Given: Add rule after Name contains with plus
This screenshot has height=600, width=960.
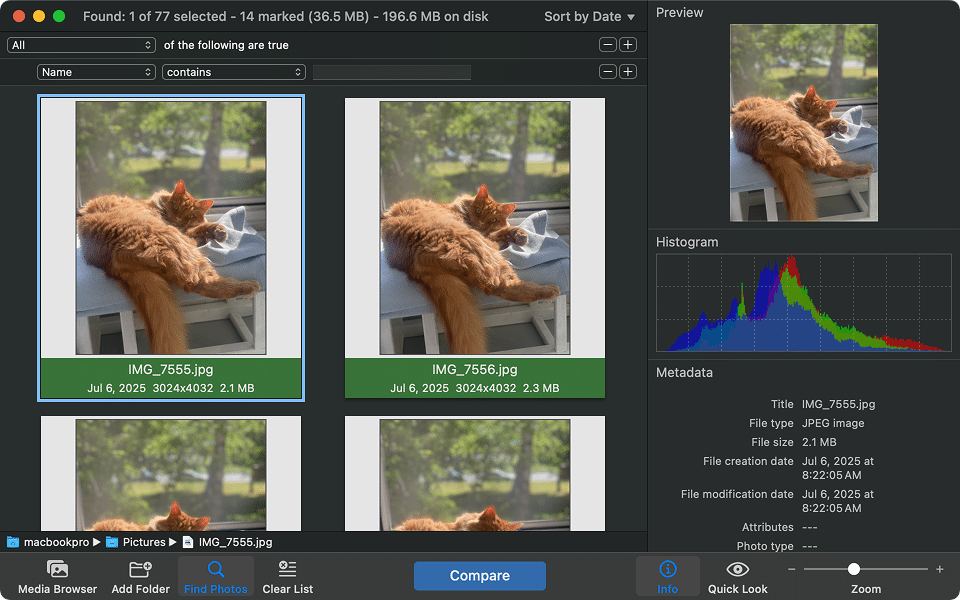Looking at the screenshot, I should tap(628, 72).
